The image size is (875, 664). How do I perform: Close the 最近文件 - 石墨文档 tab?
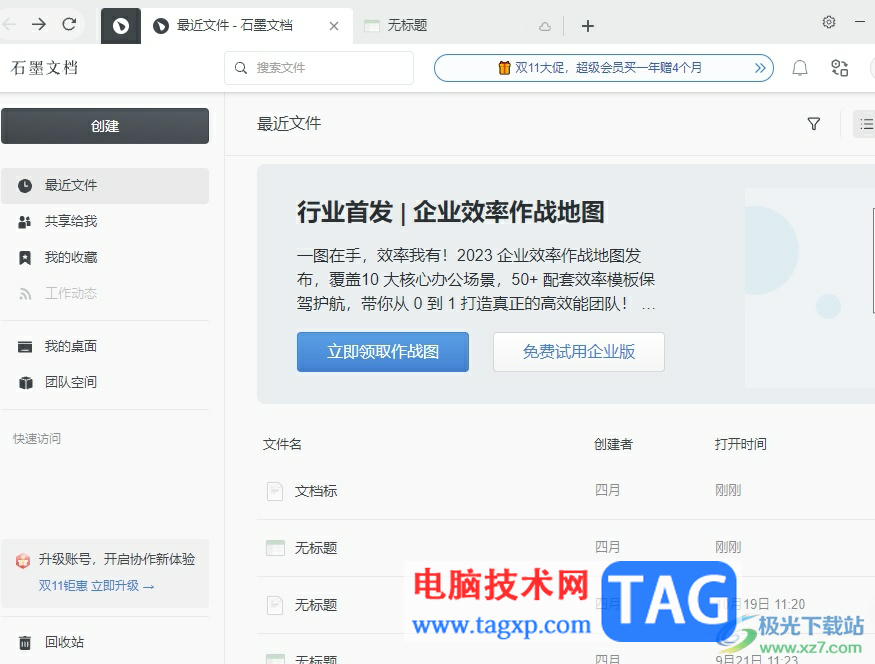pos(334,26)
